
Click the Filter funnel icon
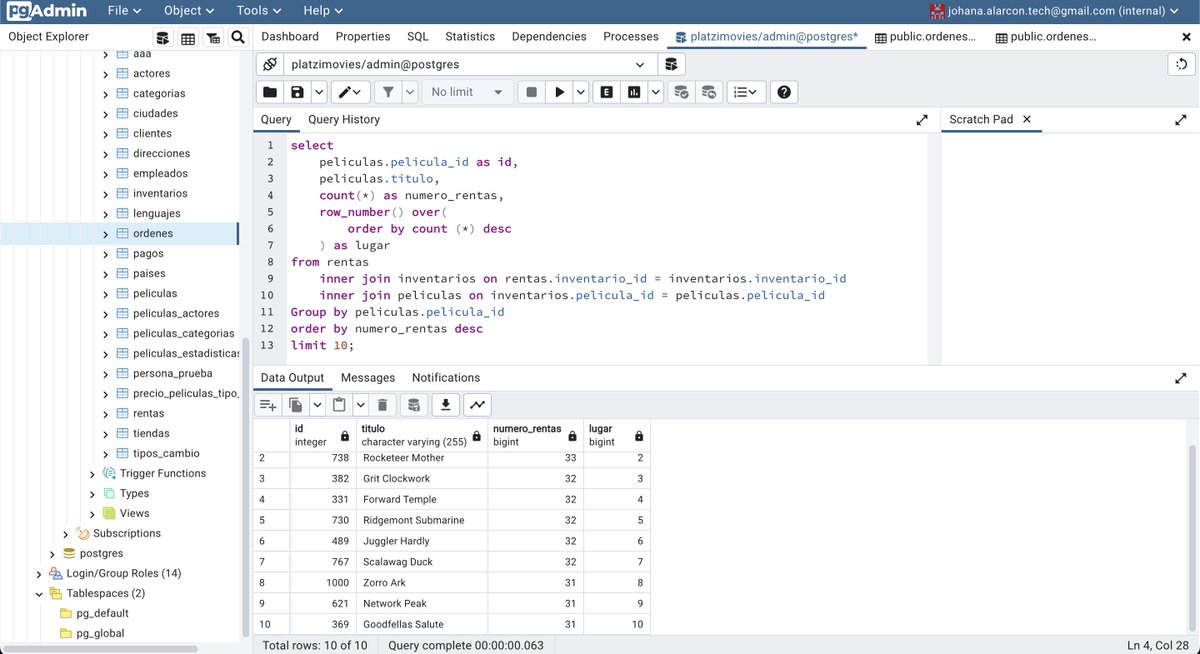(x=388, y=92)
